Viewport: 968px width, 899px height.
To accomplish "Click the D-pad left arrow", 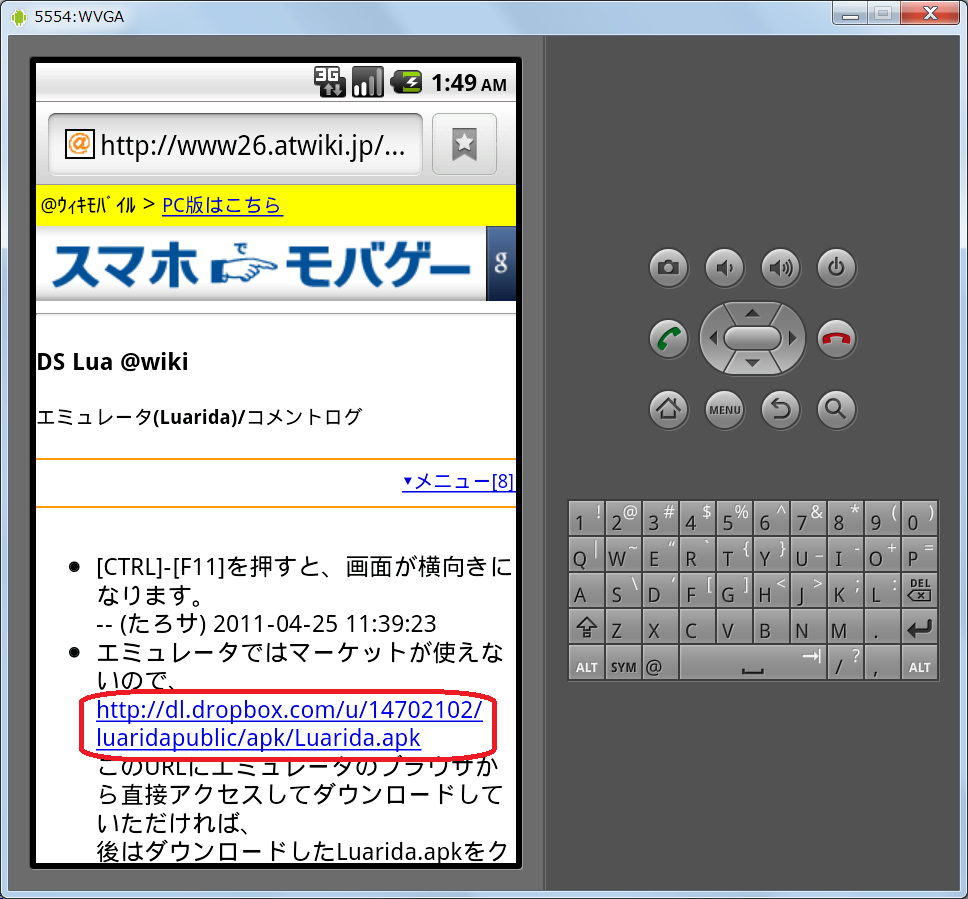I will point(713,338).
